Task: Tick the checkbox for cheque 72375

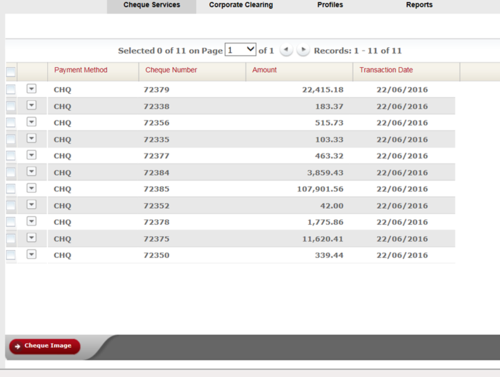Action: click(x=11, y=238)
